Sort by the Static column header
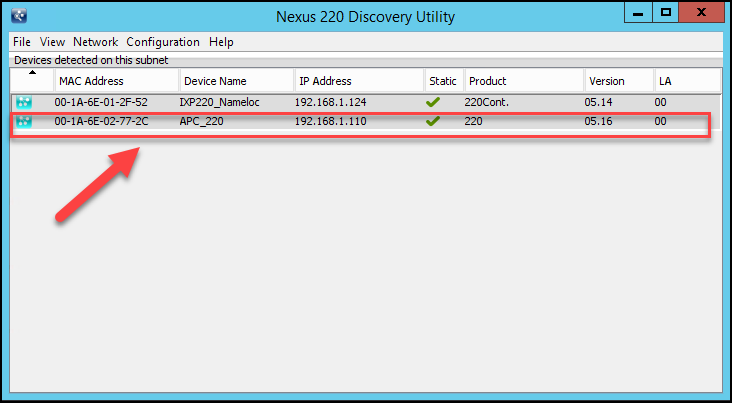 tap(444, 81)
